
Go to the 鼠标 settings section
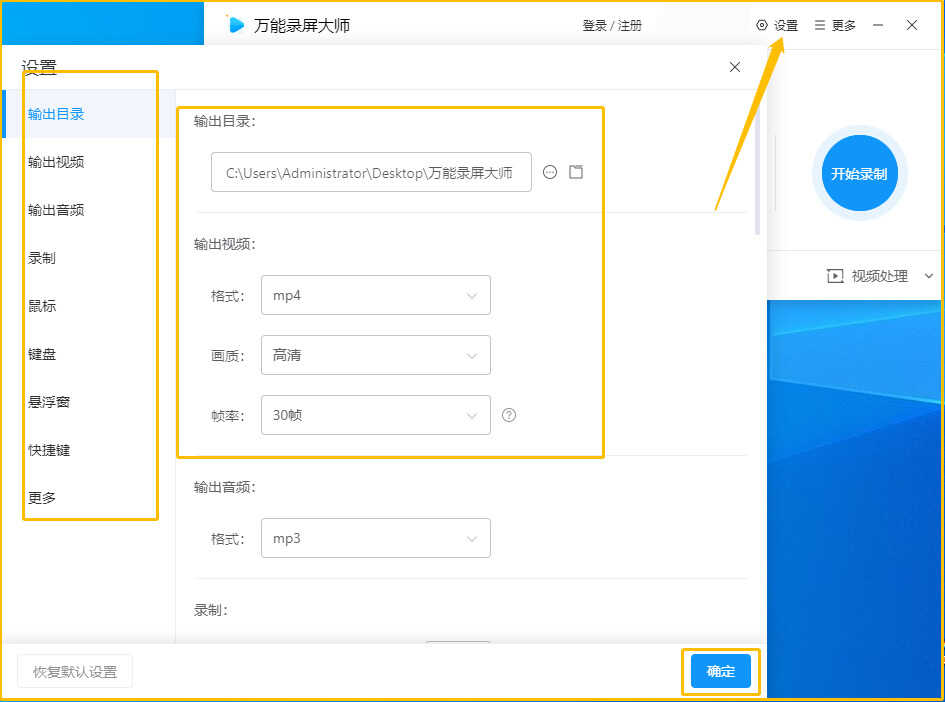pyautogui.click(x=42, y=306)
